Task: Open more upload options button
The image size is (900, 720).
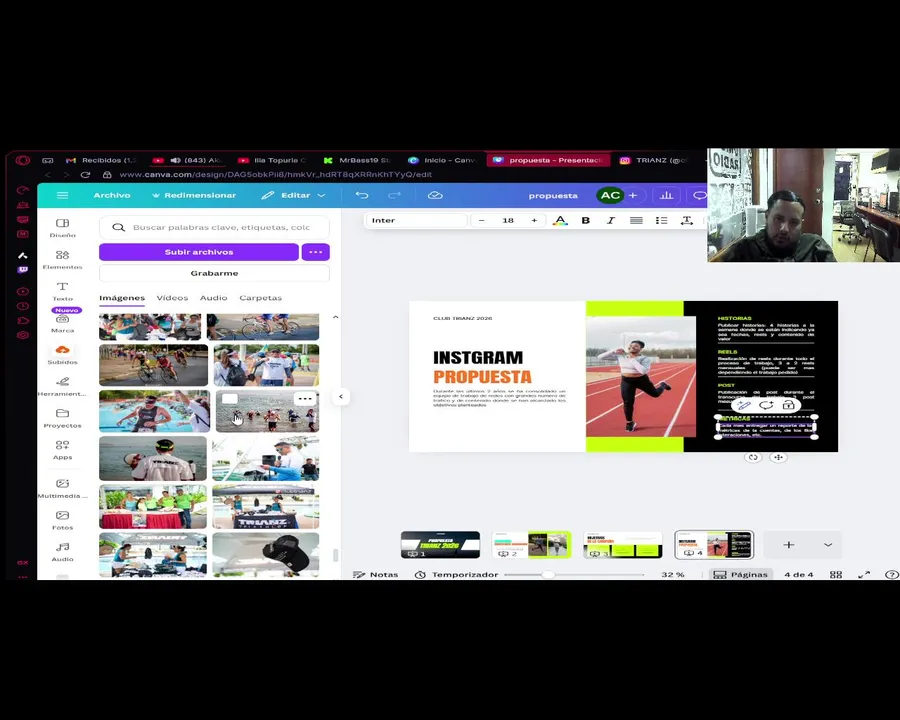Action: 316,252
